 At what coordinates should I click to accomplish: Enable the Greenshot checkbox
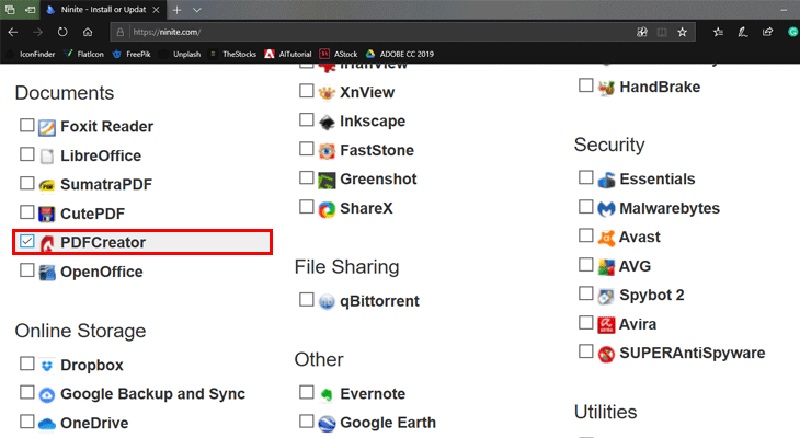pos(306,180)
